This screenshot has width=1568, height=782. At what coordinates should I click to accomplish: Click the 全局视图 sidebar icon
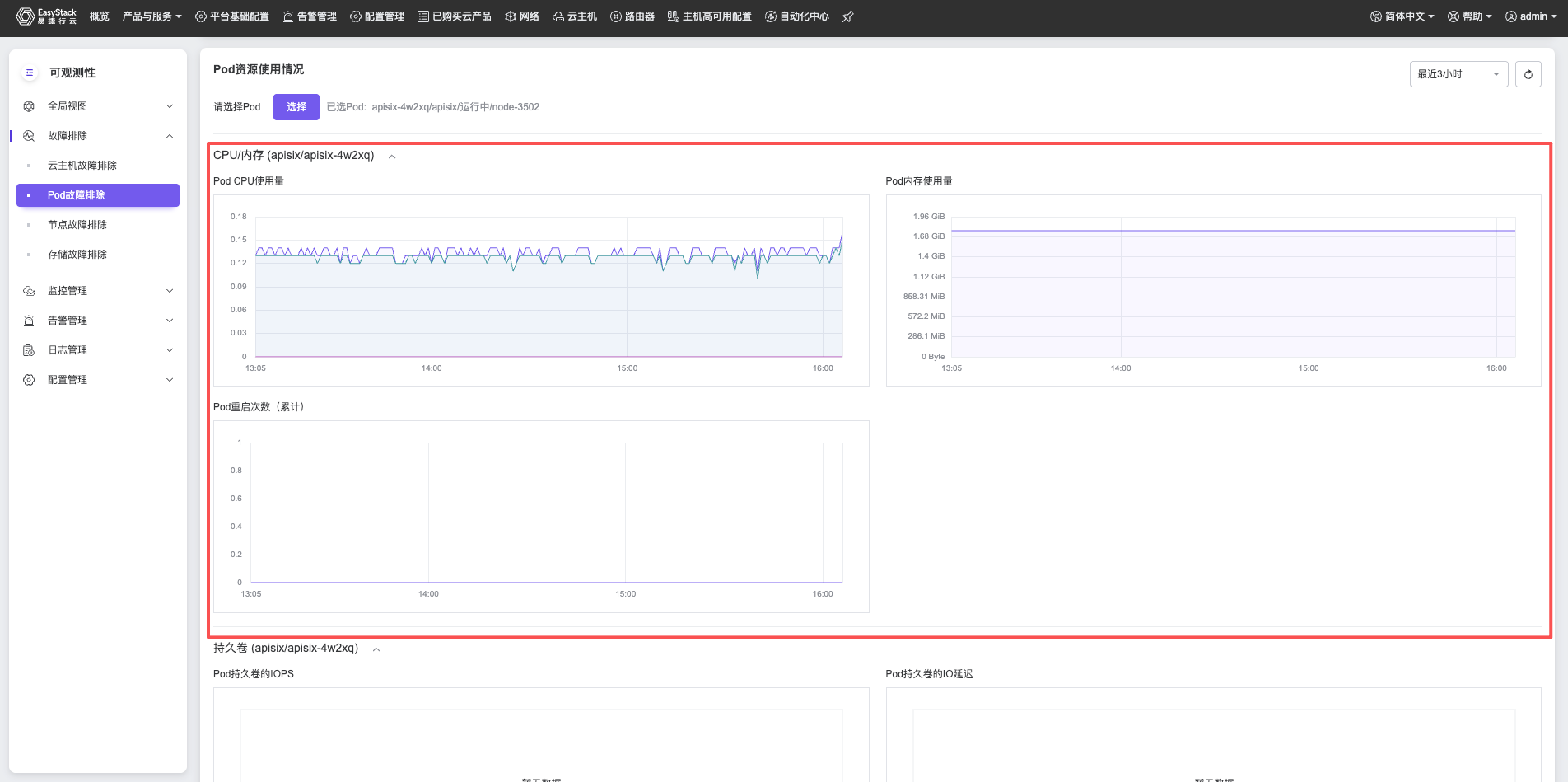(29, 106)
